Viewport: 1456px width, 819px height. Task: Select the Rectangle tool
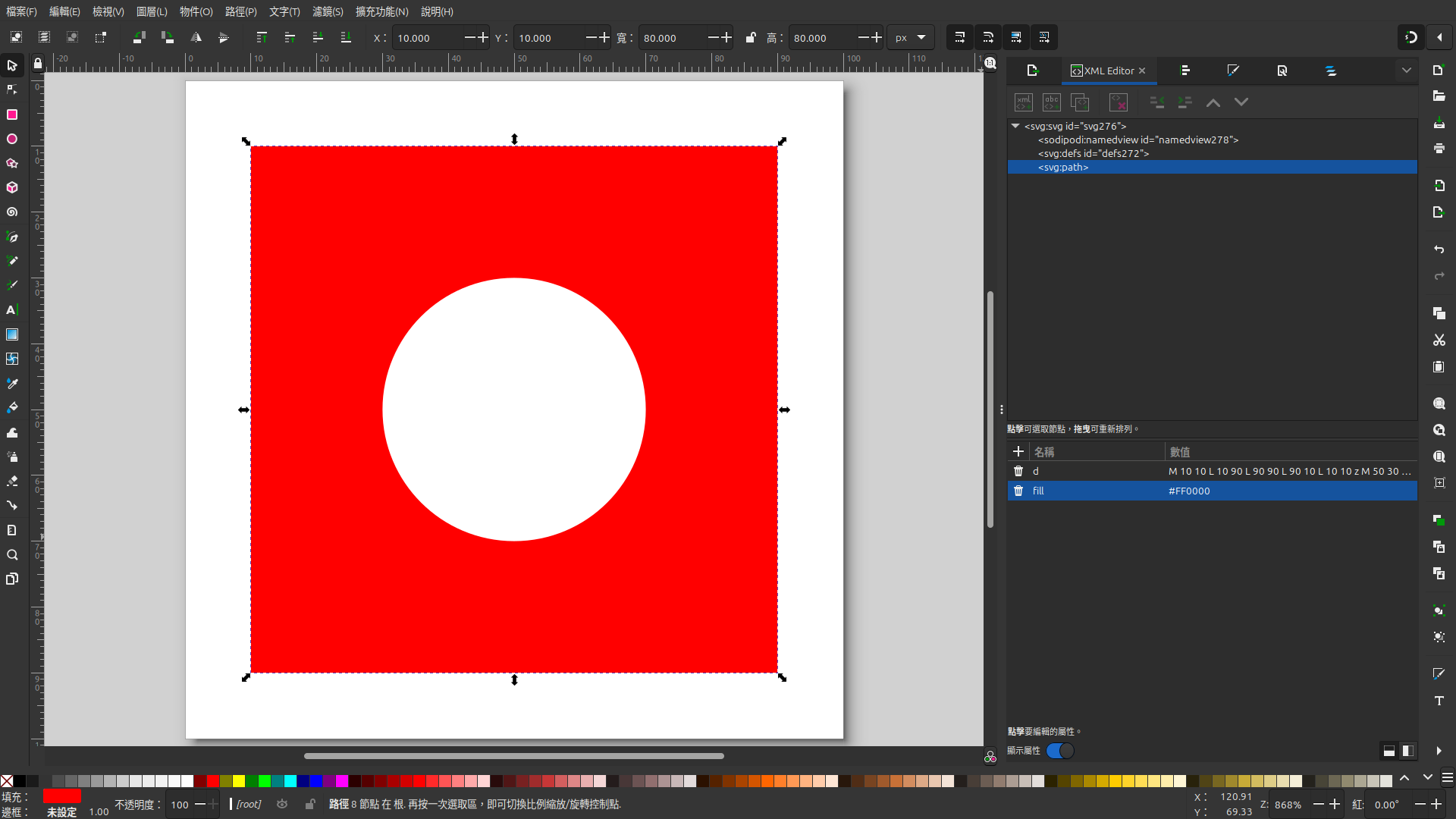click(x=12, y=115)
